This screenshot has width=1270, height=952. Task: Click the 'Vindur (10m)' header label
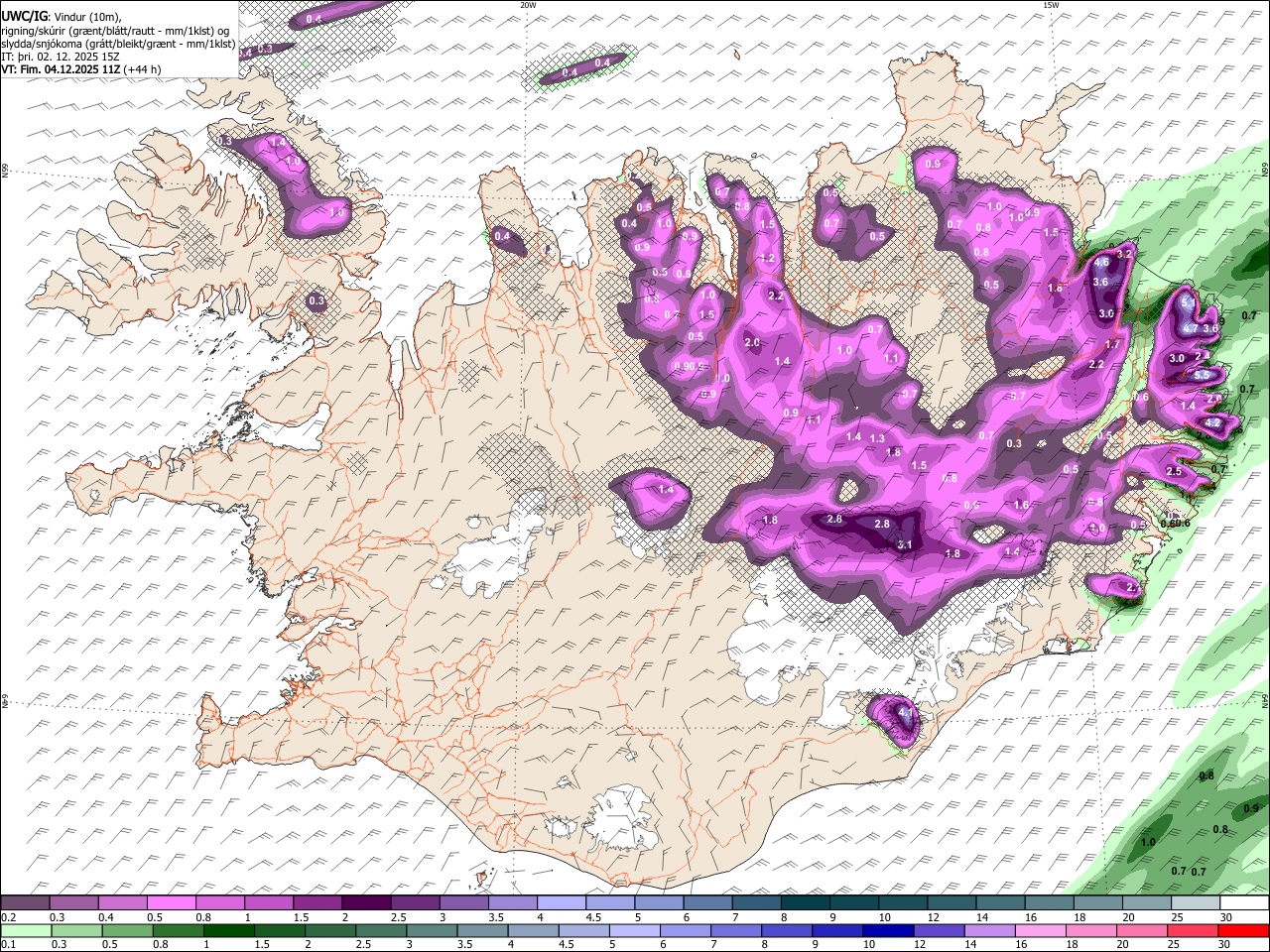[x=87, y=17]
